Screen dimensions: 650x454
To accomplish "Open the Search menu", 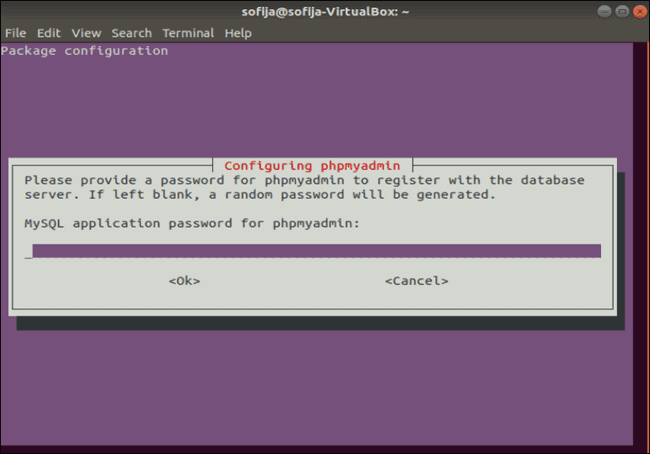I will point(131,33).
